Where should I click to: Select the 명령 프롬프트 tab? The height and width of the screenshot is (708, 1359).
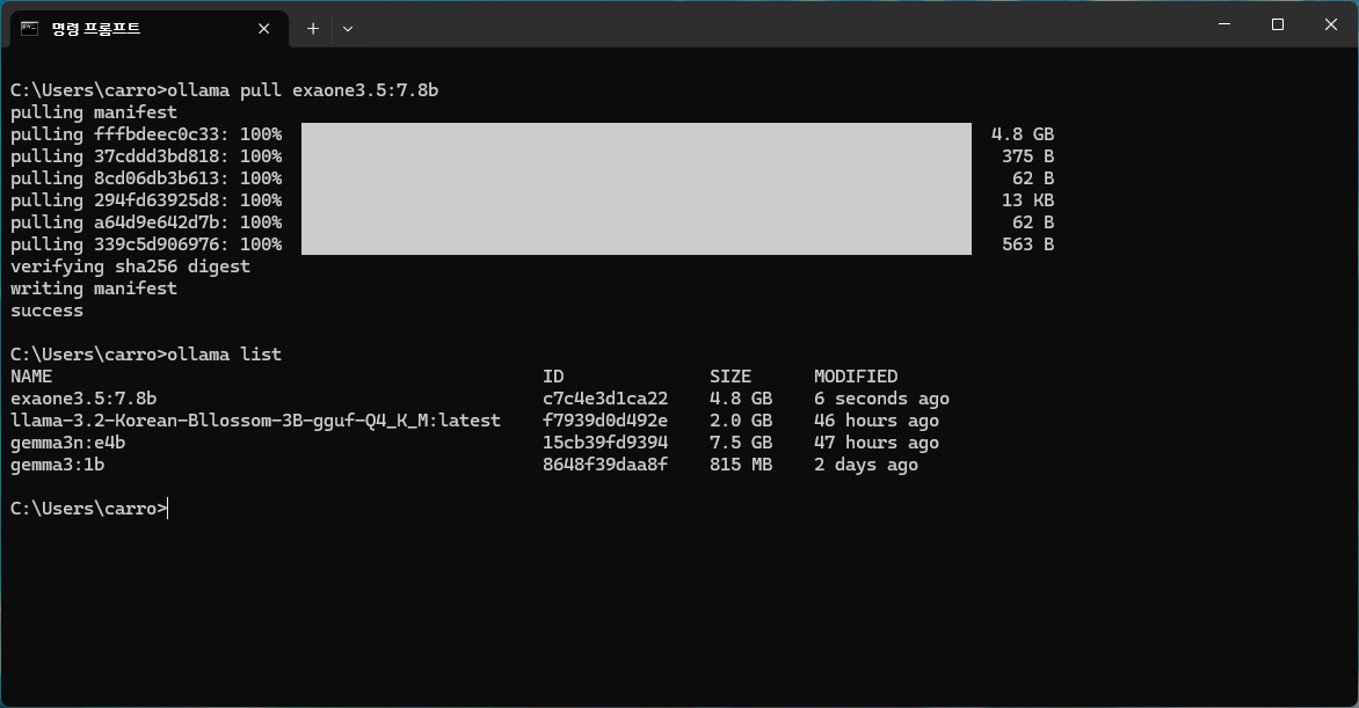[x=149, y=28]
